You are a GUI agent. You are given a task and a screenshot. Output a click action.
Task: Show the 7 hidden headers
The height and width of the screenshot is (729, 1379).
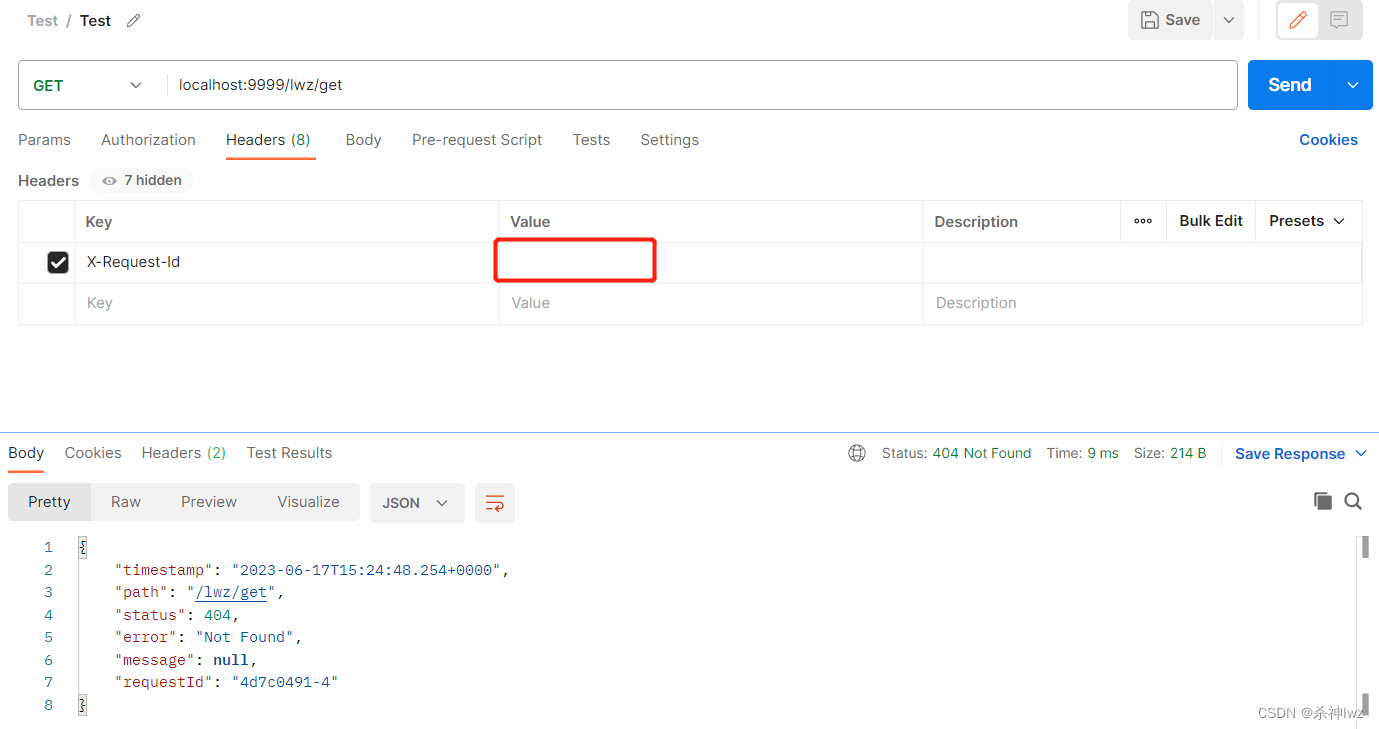tap(142, 180)
